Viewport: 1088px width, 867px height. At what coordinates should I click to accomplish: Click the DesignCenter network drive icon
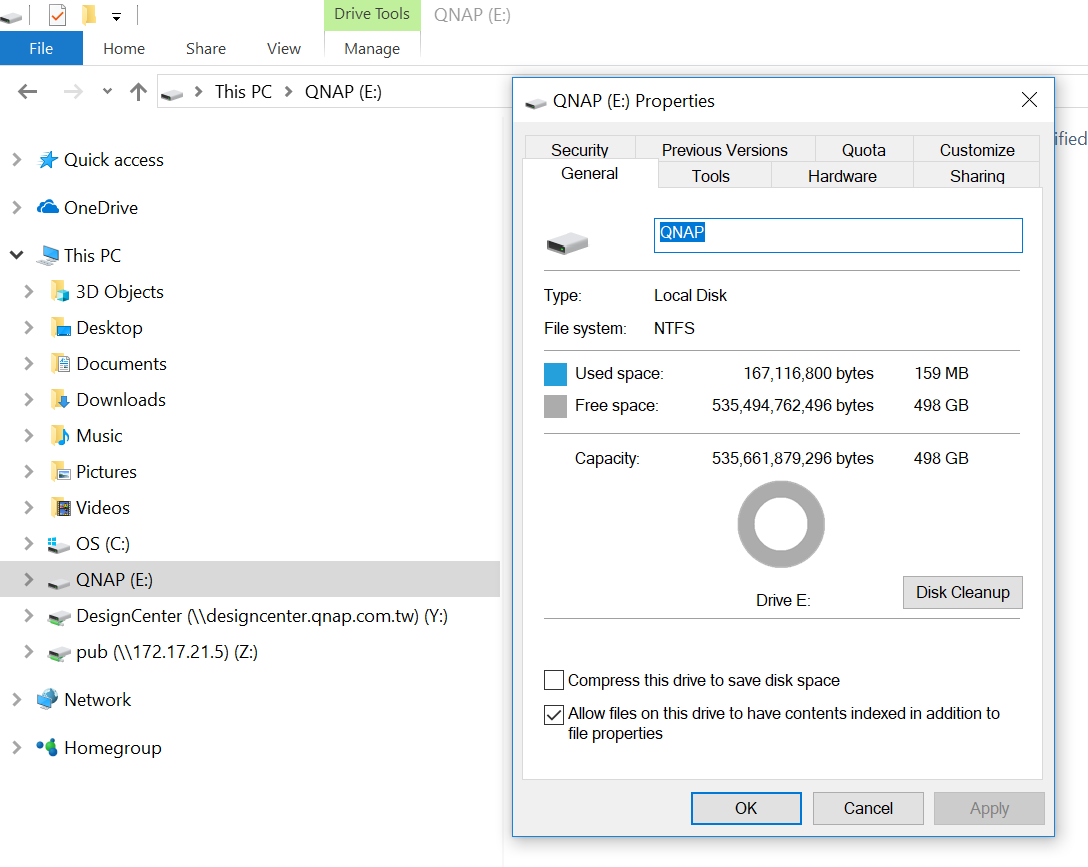pyautogui.click(x=60, y=616)
